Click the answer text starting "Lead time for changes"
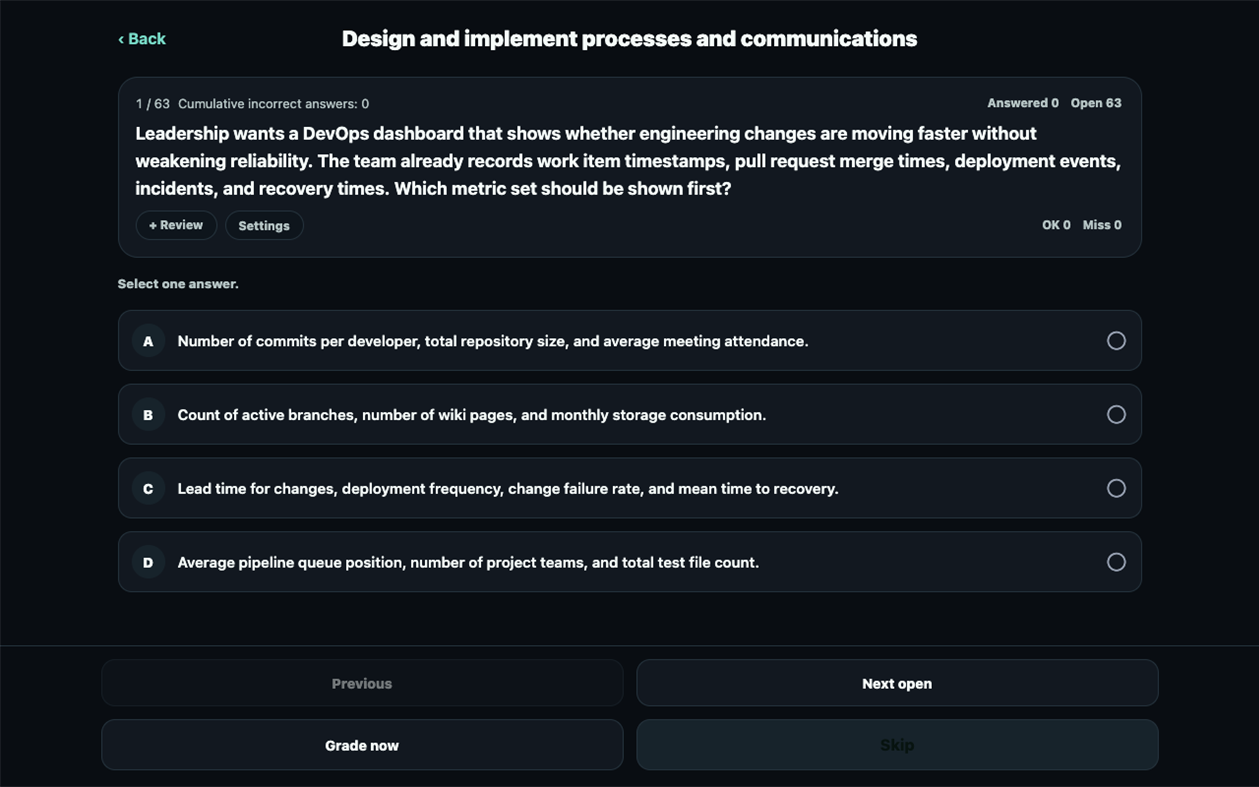 pyautogui.click(x=508, y=488)
